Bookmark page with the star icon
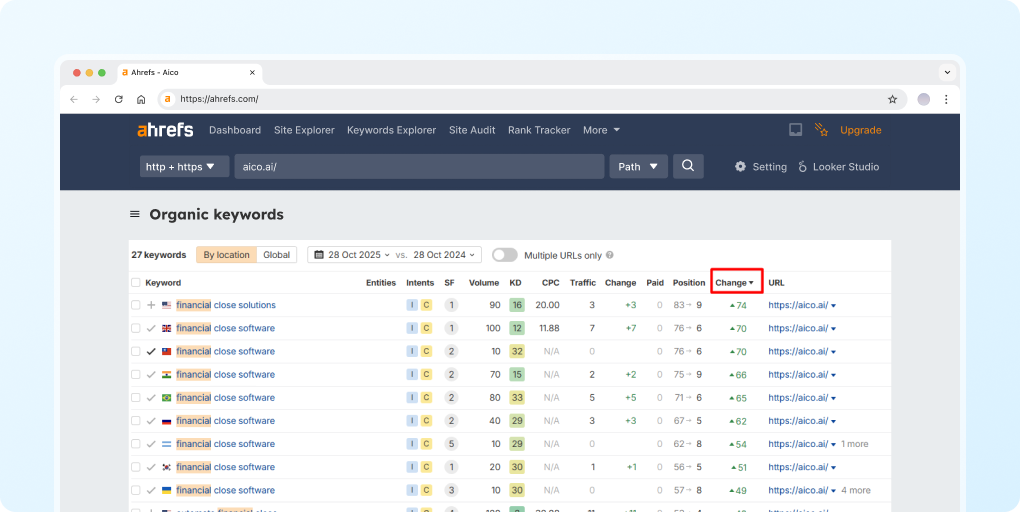This screenshot has height=512, width=1020. pyautogui.click(x=892, y=99)
